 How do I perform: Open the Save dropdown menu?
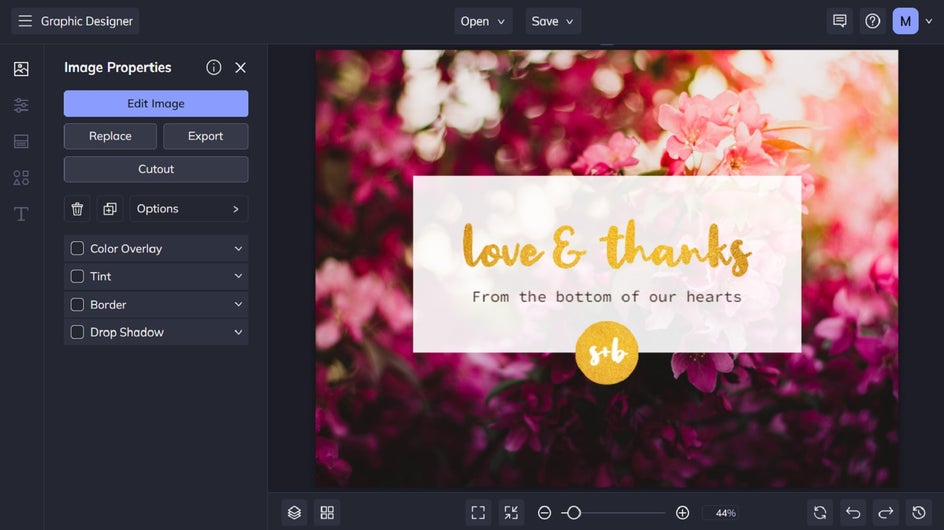pyautogui.click(x=553, y=21)
